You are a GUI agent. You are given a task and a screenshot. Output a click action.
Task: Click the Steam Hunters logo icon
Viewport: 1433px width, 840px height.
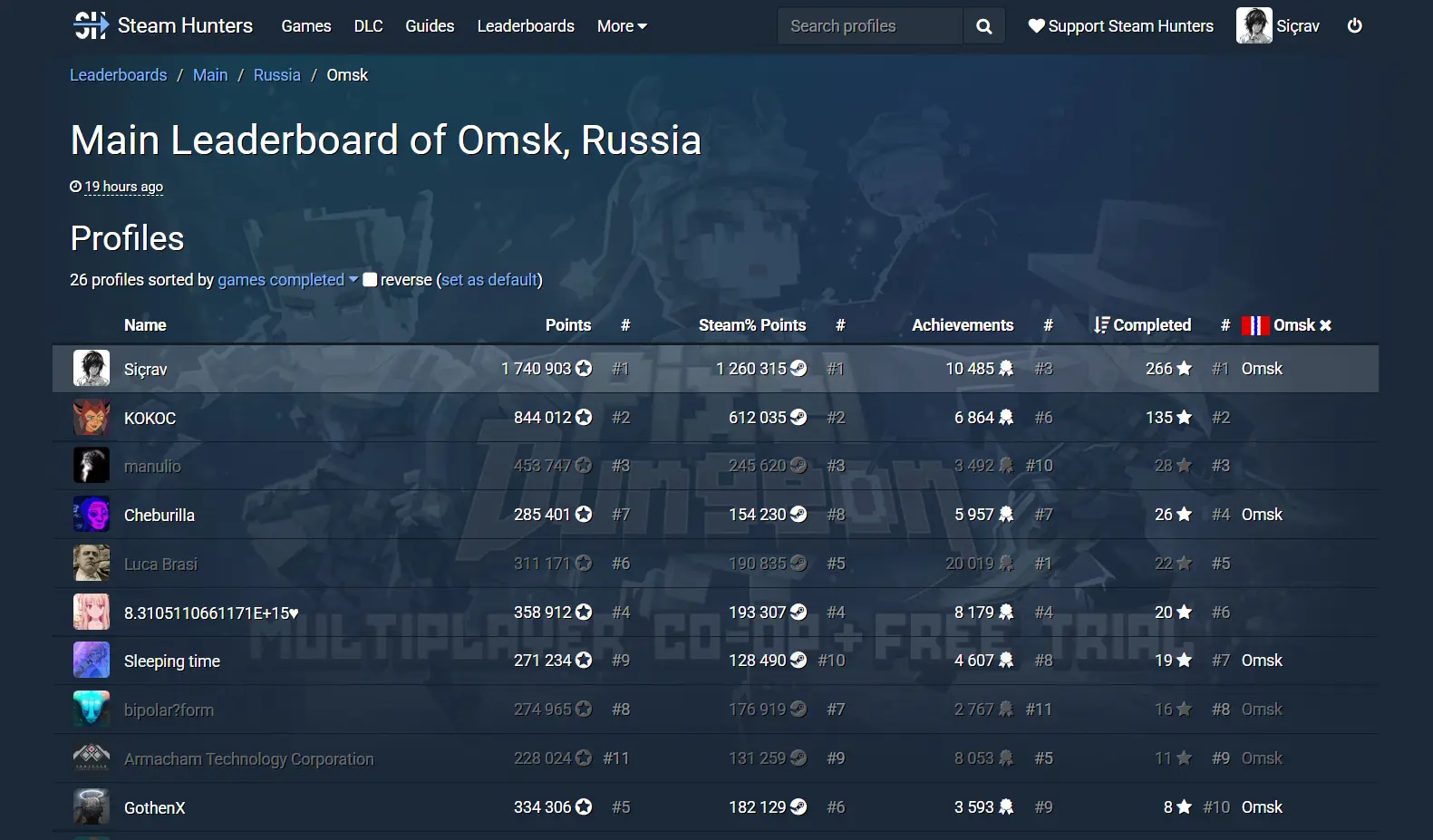coord(91,25)
